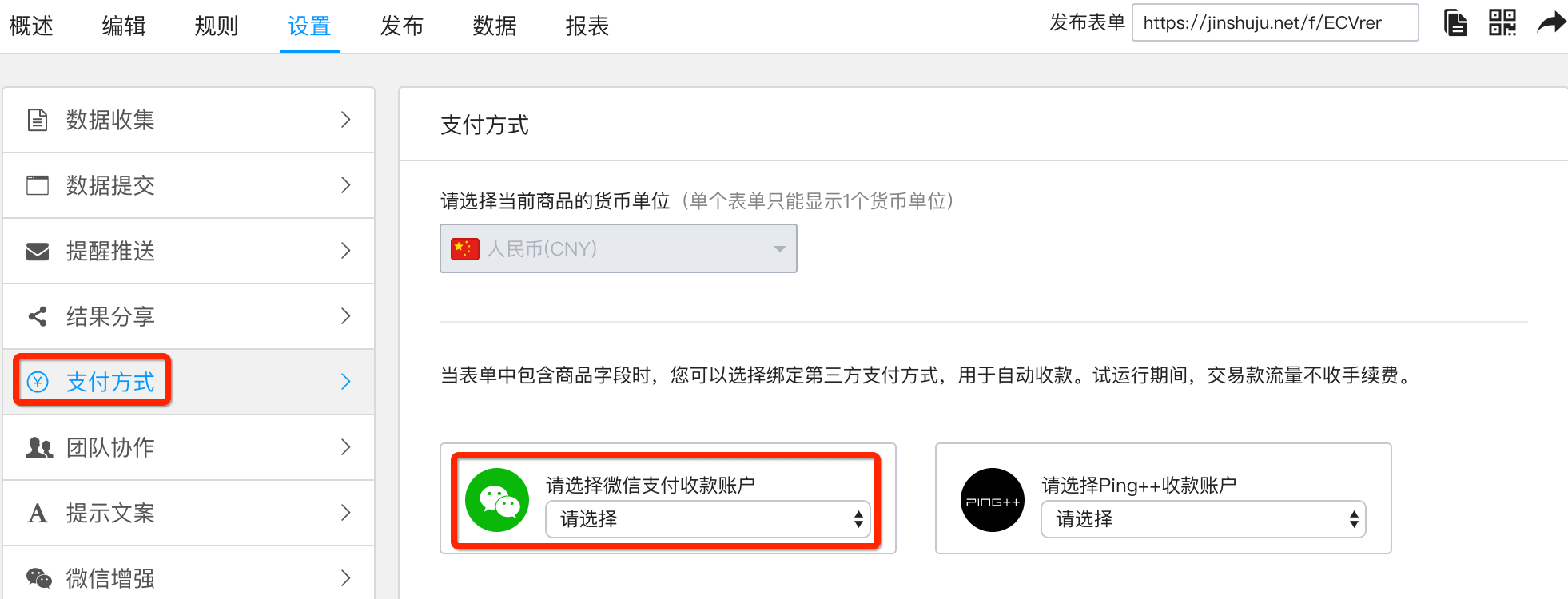Viewport: 1568px width, 599px height.
Task: Open the 人民币(CNY) currency dropdown
Action: tap(618, 248)
